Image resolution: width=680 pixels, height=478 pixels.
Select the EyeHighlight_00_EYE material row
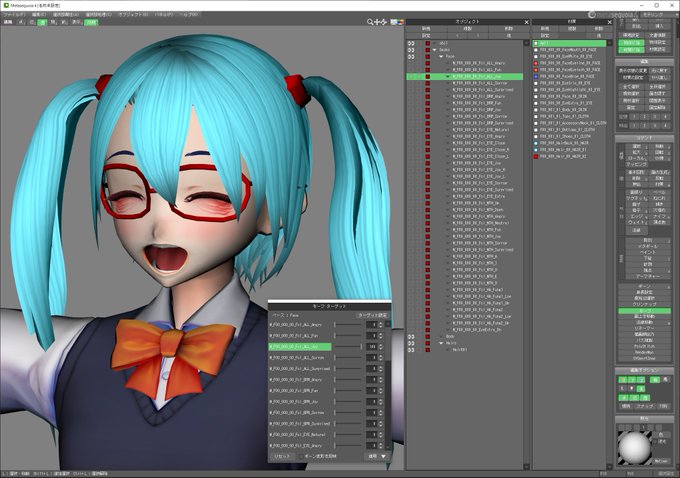point(569,90)
